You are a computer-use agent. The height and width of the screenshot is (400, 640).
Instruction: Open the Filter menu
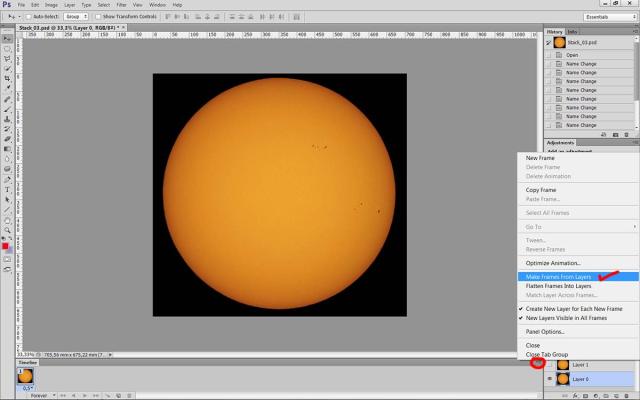(x=120, y=5)
